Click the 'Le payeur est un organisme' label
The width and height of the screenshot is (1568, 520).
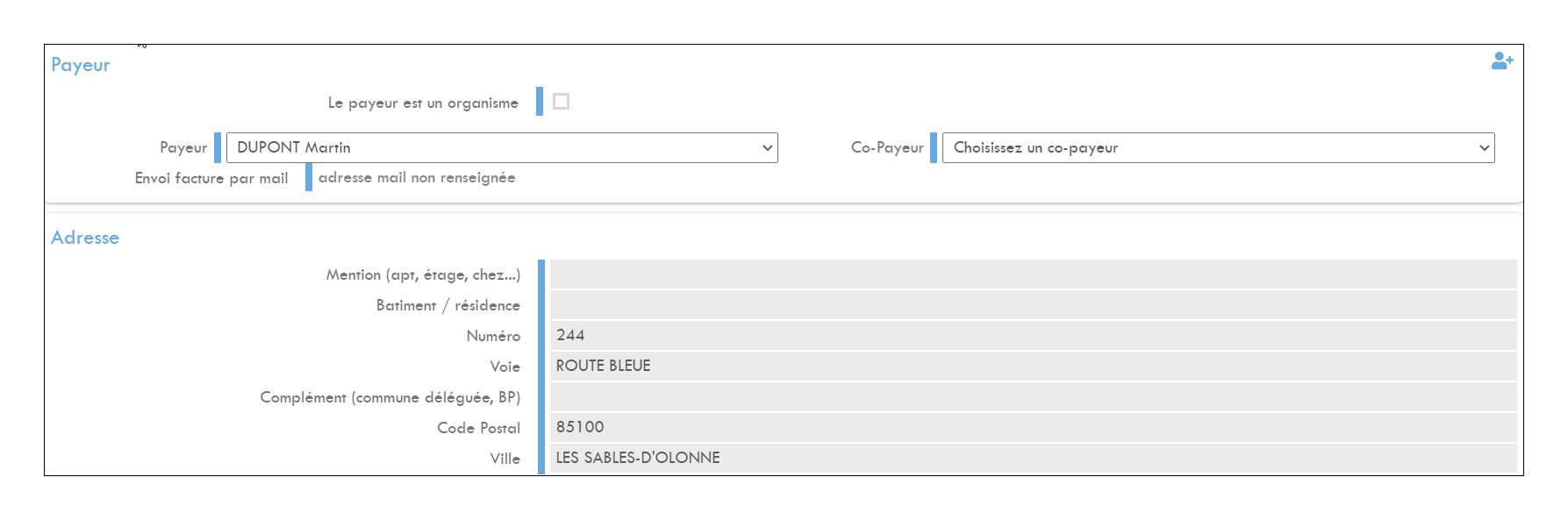pos(423,103)
